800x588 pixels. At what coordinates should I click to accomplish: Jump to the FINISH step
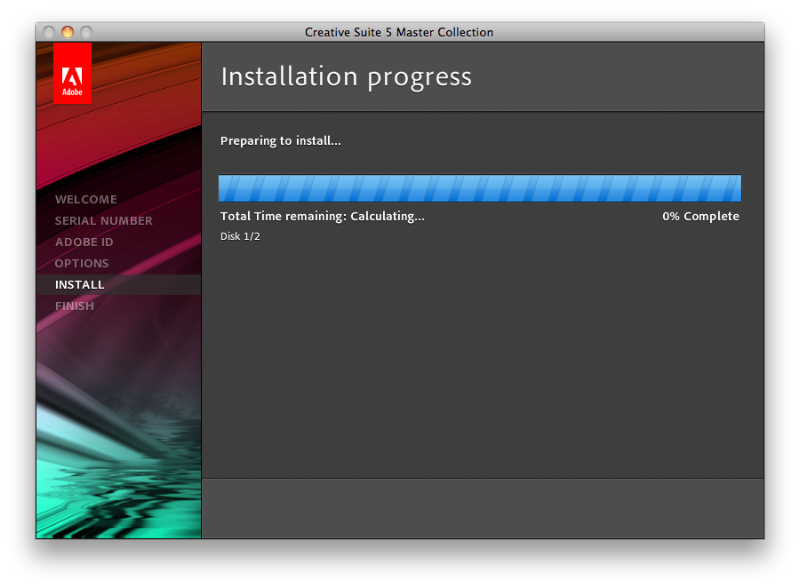tap(74, 306)
